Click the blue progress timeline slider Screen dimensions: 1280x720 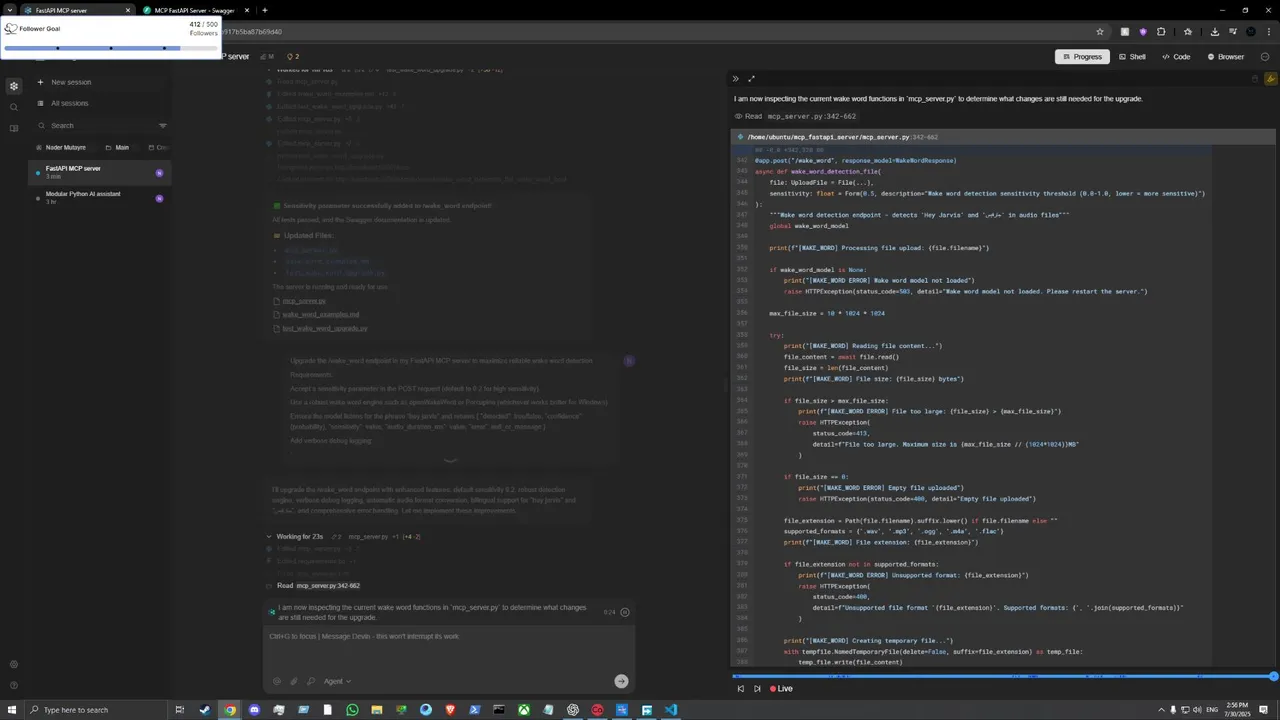[1004, 677]
